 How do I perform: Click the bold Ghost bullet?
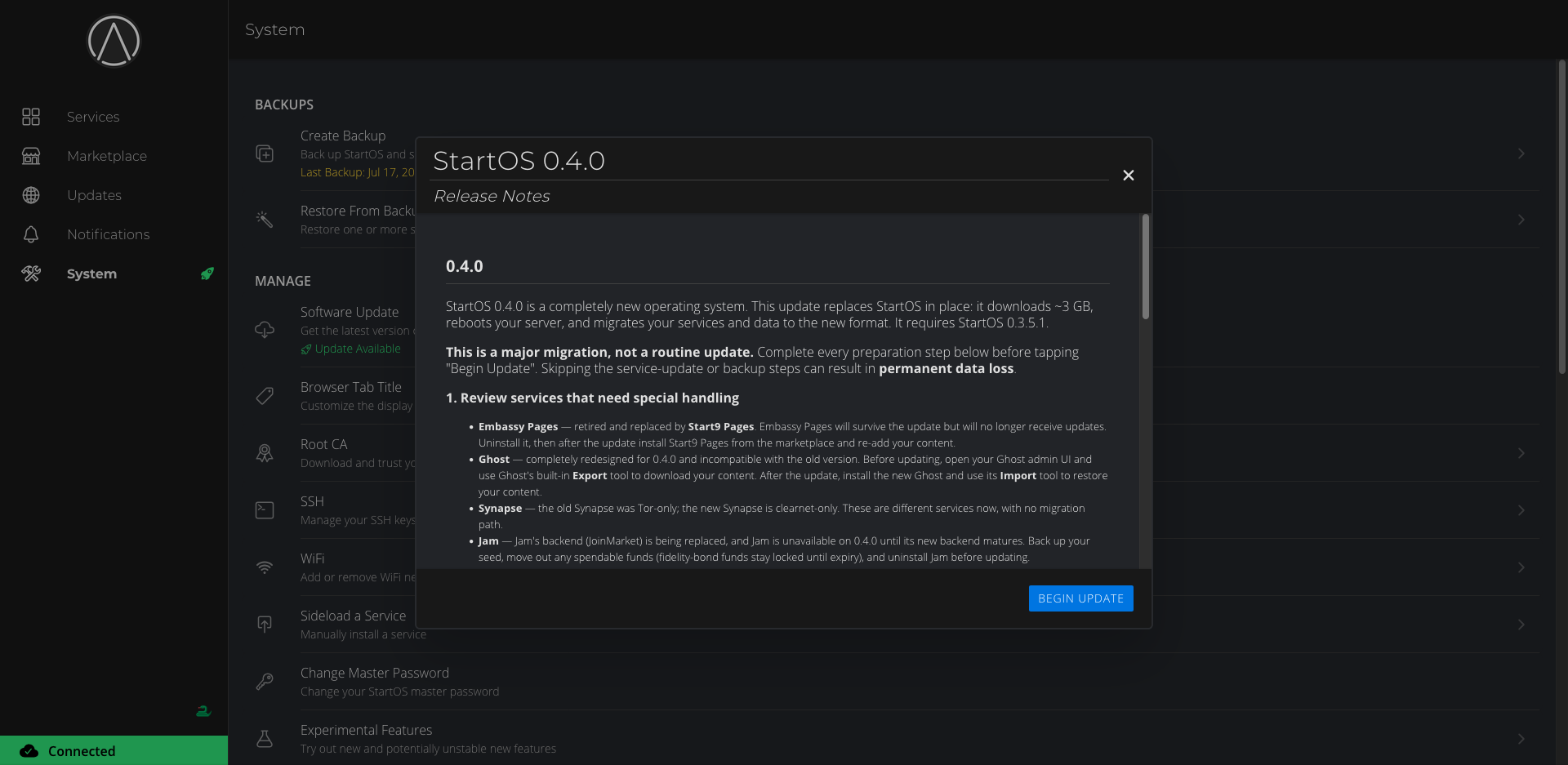pos(494,459)
